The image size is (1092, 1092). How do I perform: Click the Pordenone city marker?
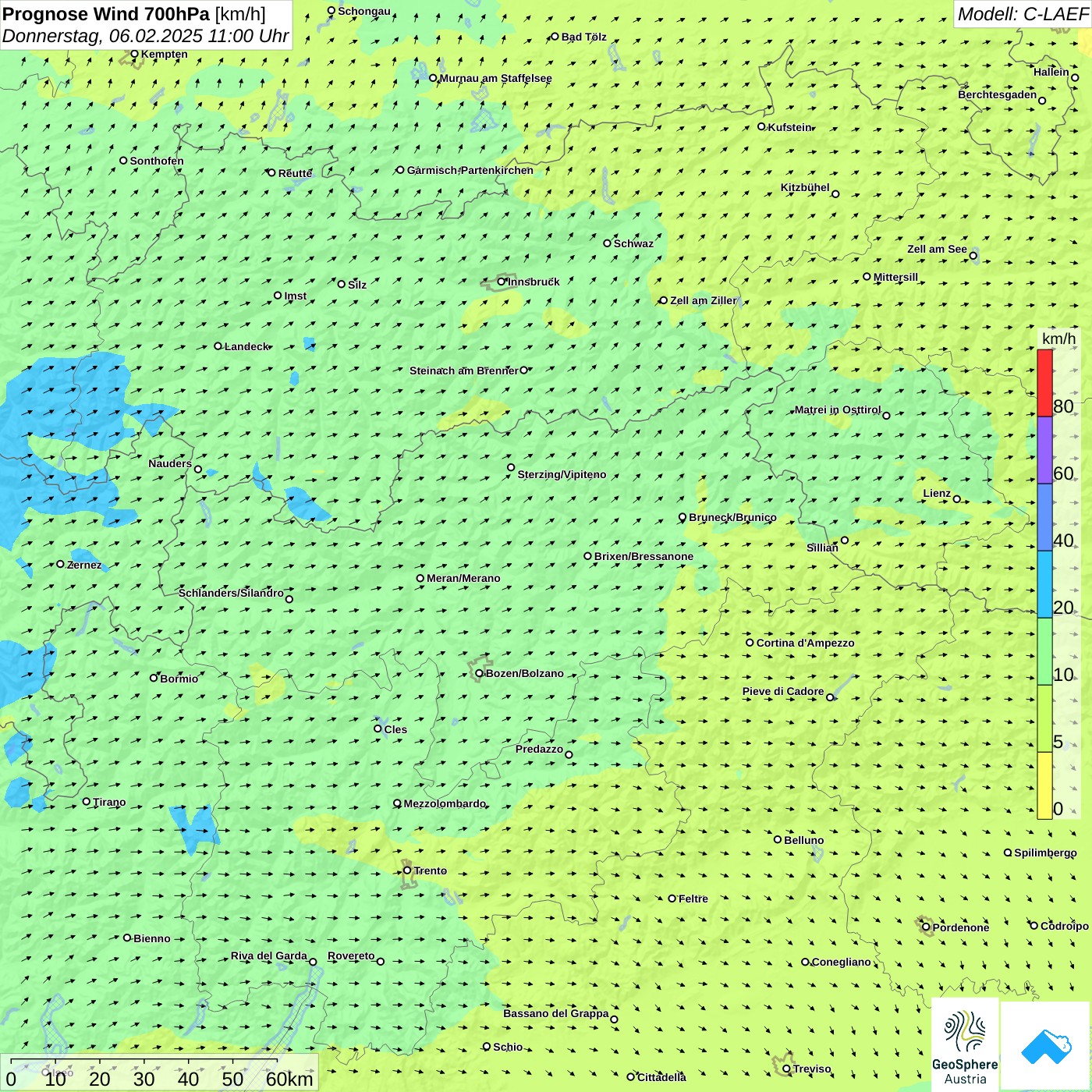click(927, 927)
